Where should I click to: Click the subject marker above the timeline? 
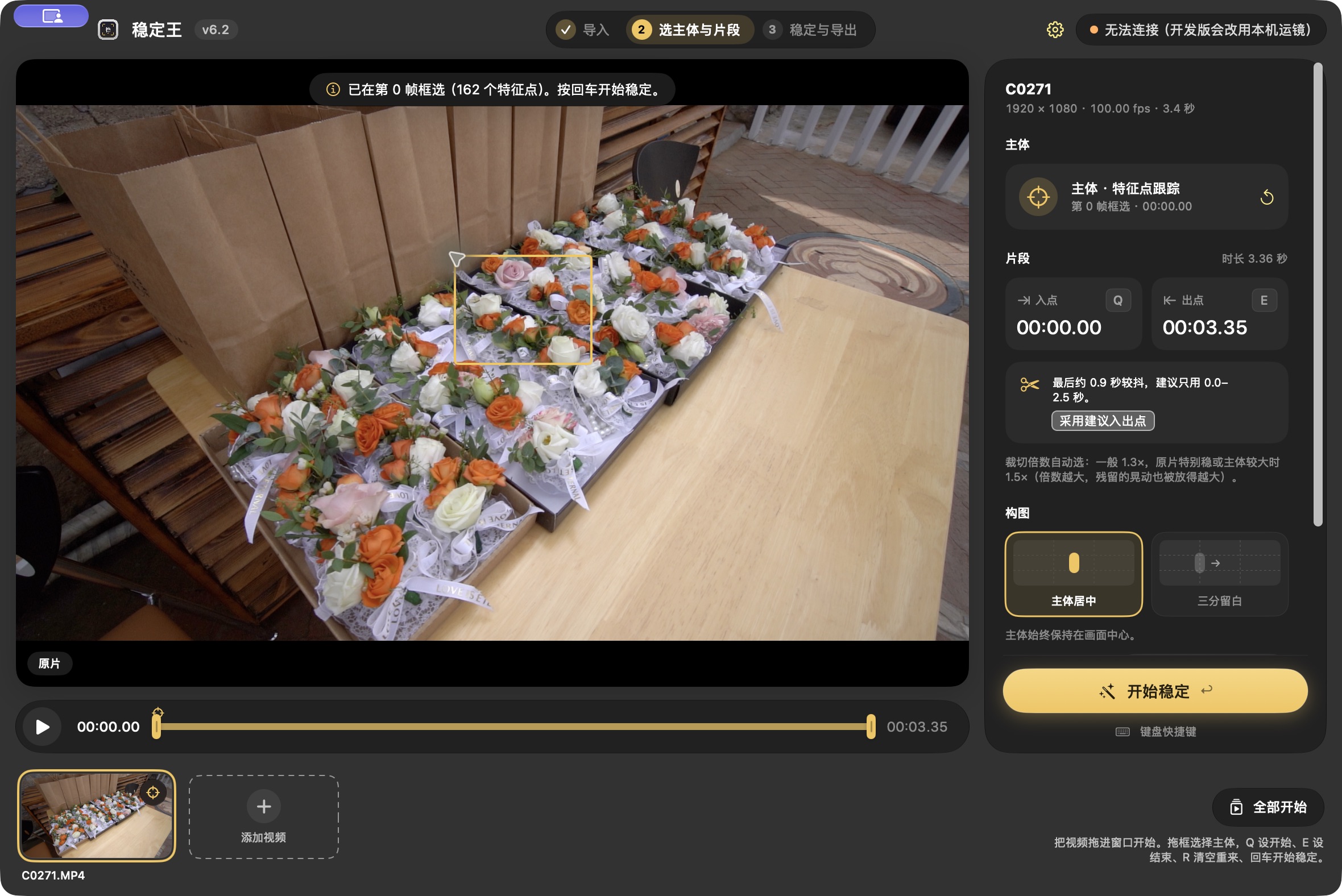158,712
